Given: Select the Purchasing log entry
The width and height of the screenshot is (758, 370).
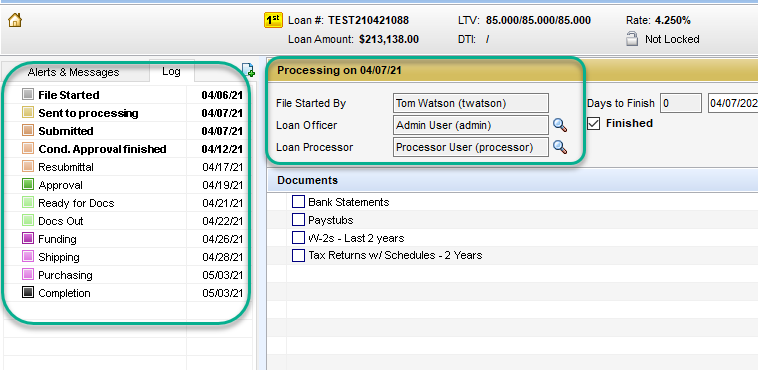Looking at the screenshot, I should pyautogui.click(x=128, y=275).
